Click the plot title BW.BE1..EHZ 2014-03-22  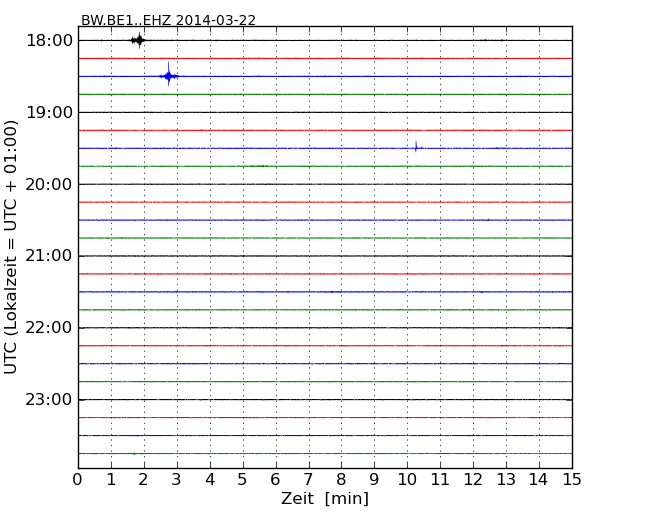click(x=168, y=20)
